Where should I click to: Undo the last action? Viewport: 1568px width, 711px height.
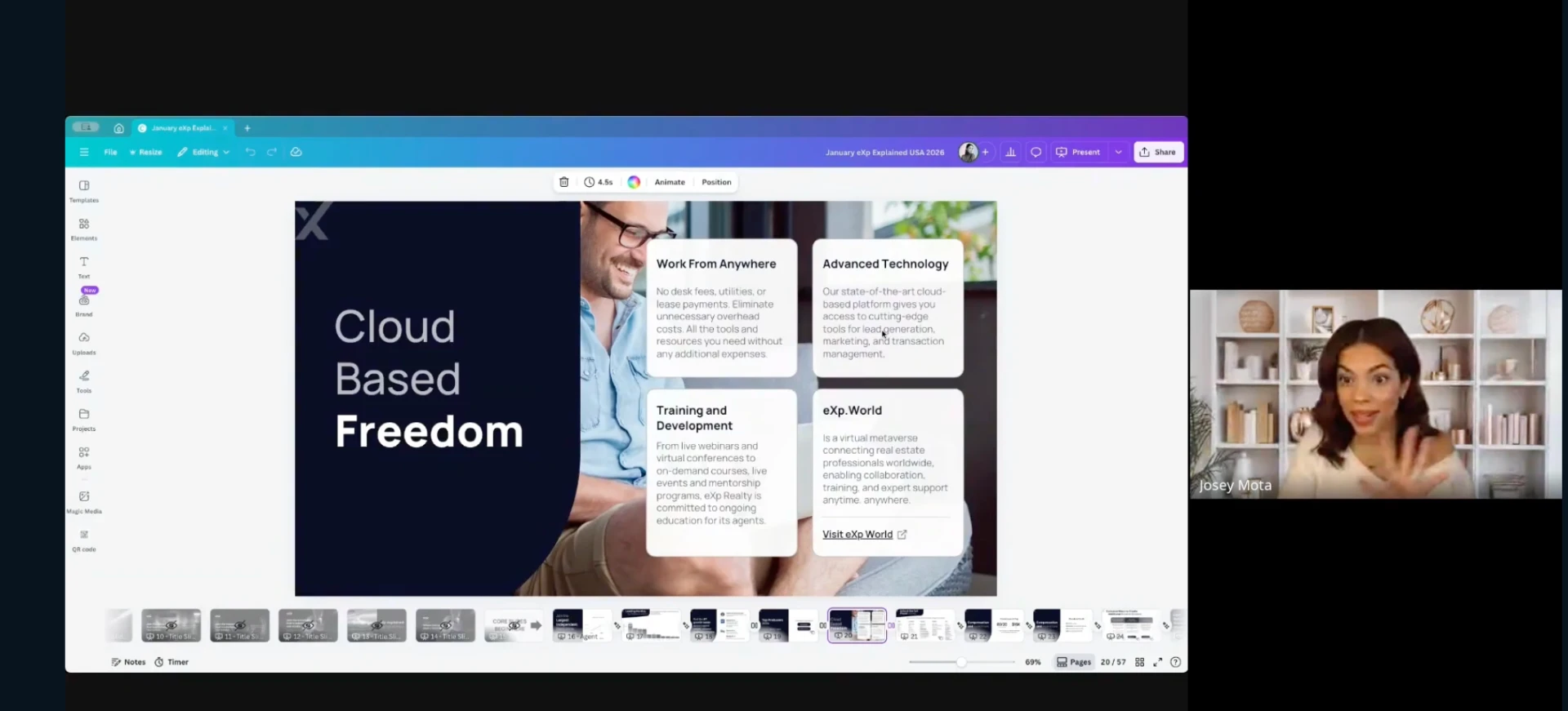(251, 152)
